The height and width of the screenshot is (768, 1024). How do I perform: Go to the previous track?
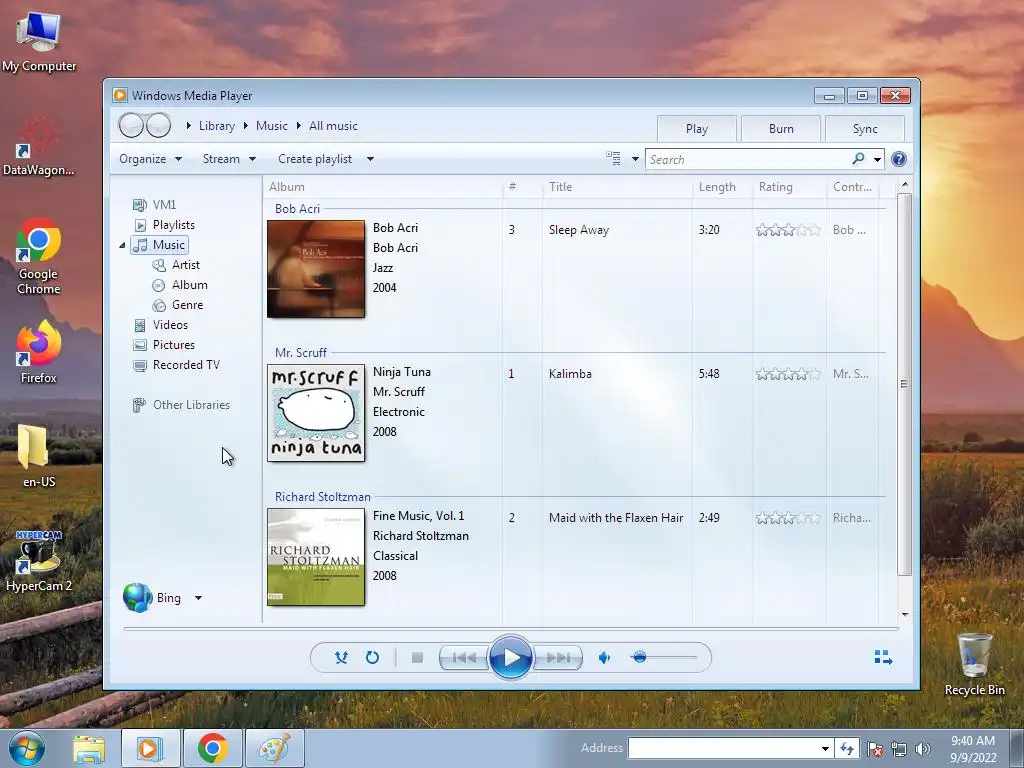(x=464, y=658)
